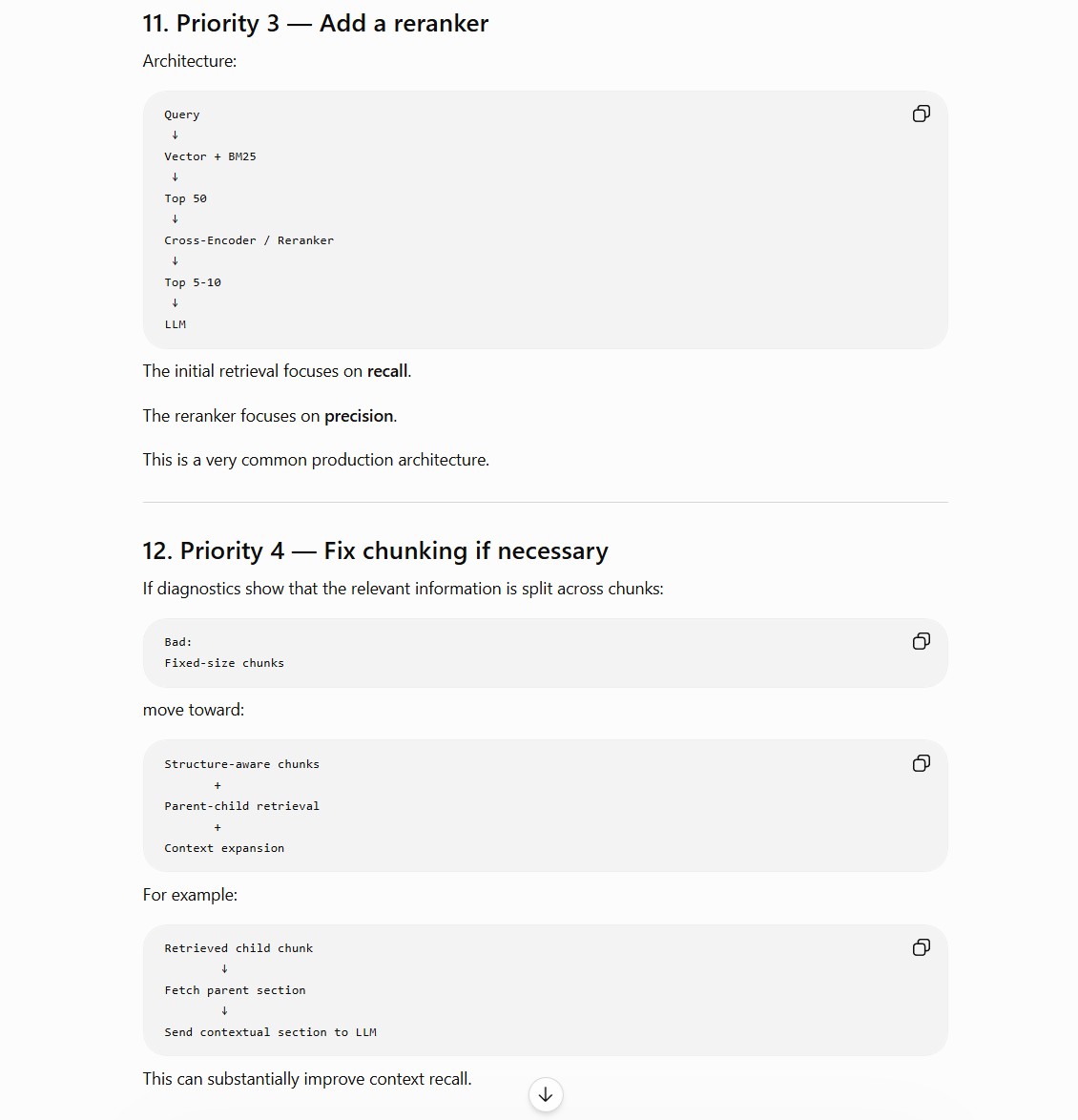Click the bold word 'precision'
1078x1120 pixels.
[359, 416]
